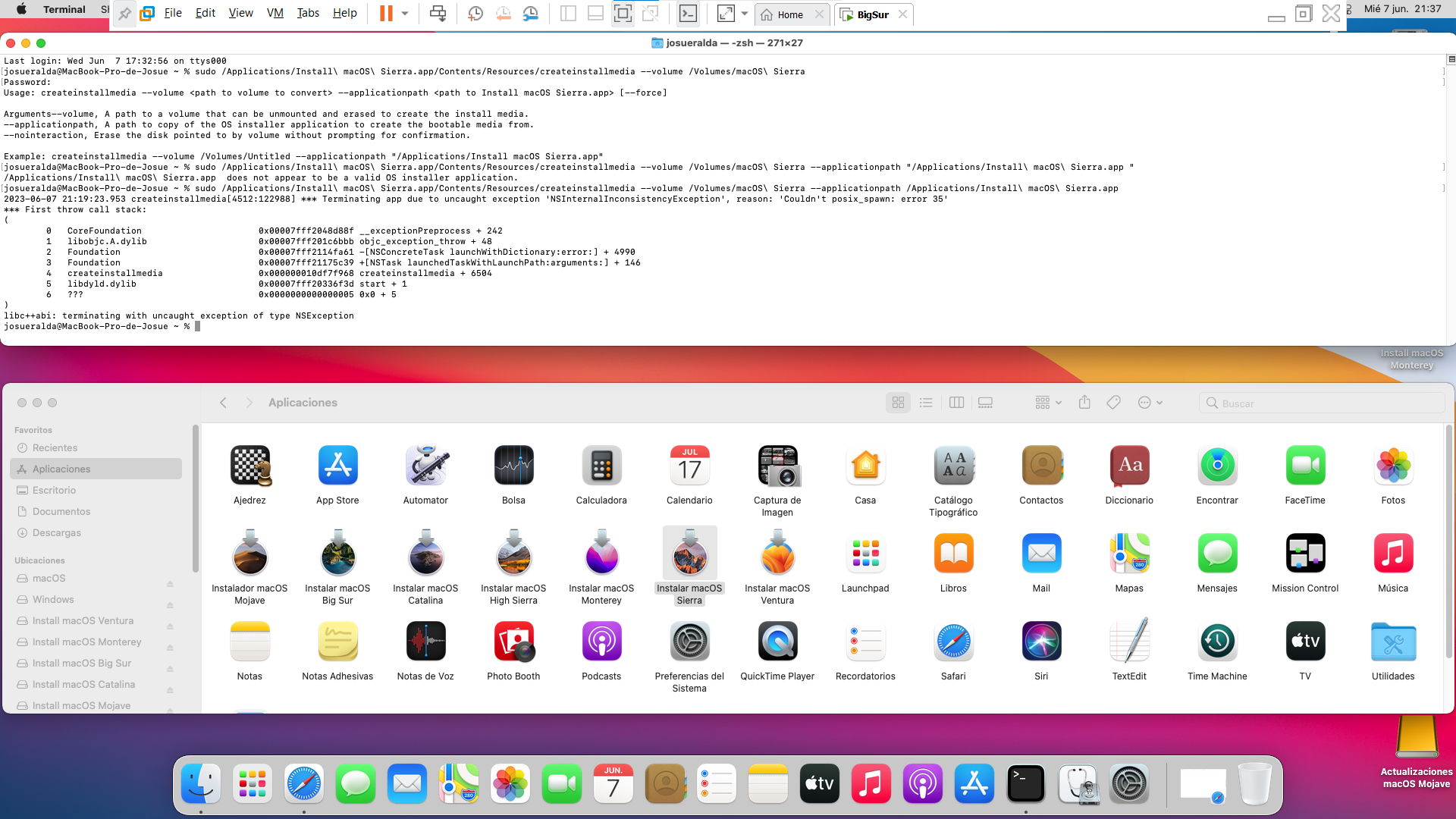Open the VMware power options dropdown arrow
The height and width of the screenshot is (819, 1456).
[405, 14]
